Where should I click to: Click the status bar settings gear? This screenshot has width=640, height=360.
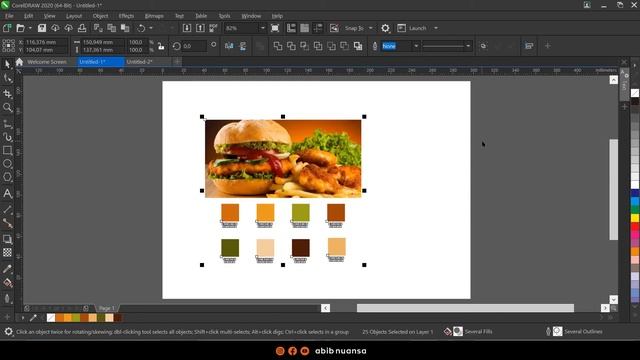[x=8, y=332]
